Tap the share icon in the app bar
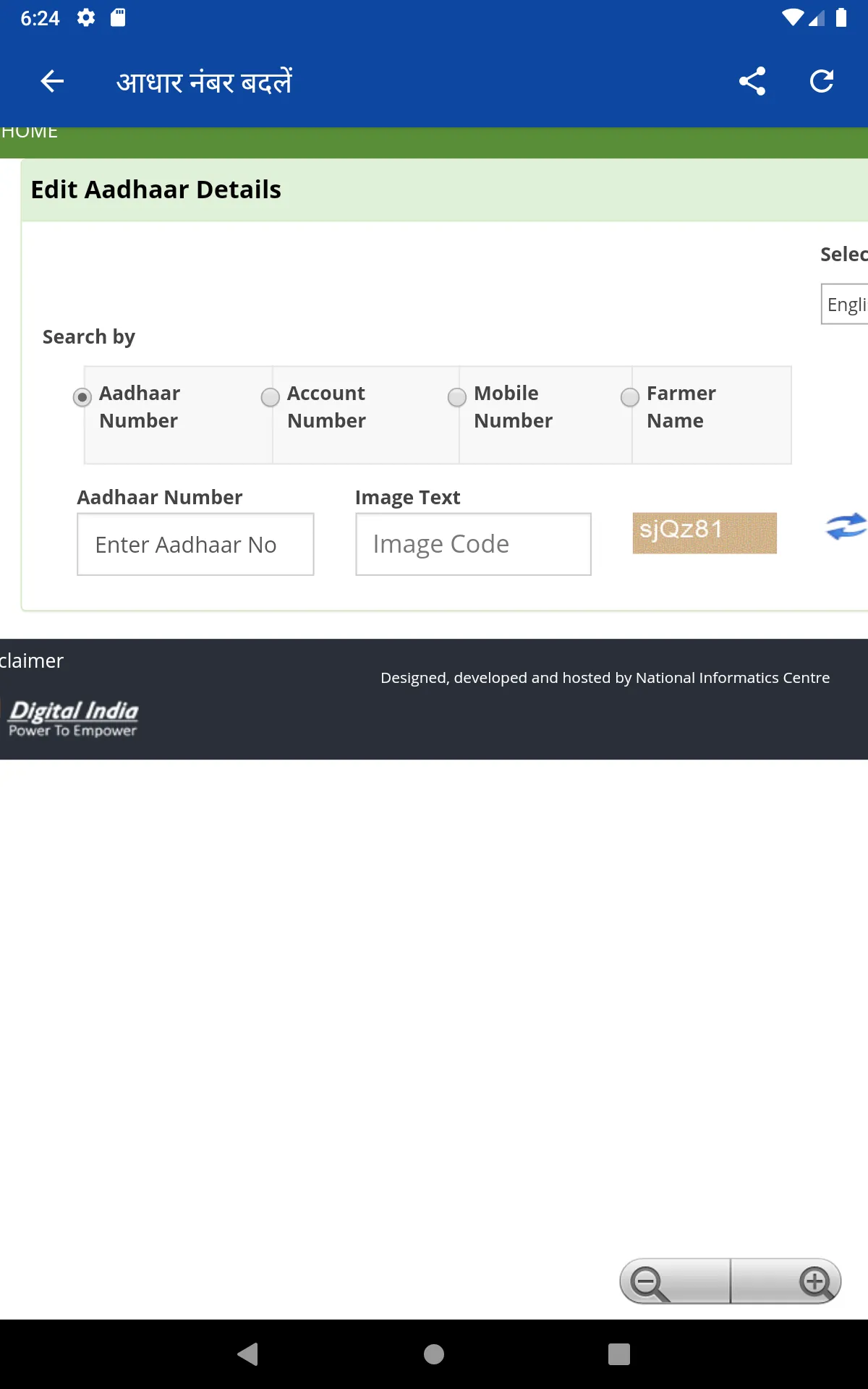Image resolution: width=868 pixels, height=1389 pixels. (752, 81)
